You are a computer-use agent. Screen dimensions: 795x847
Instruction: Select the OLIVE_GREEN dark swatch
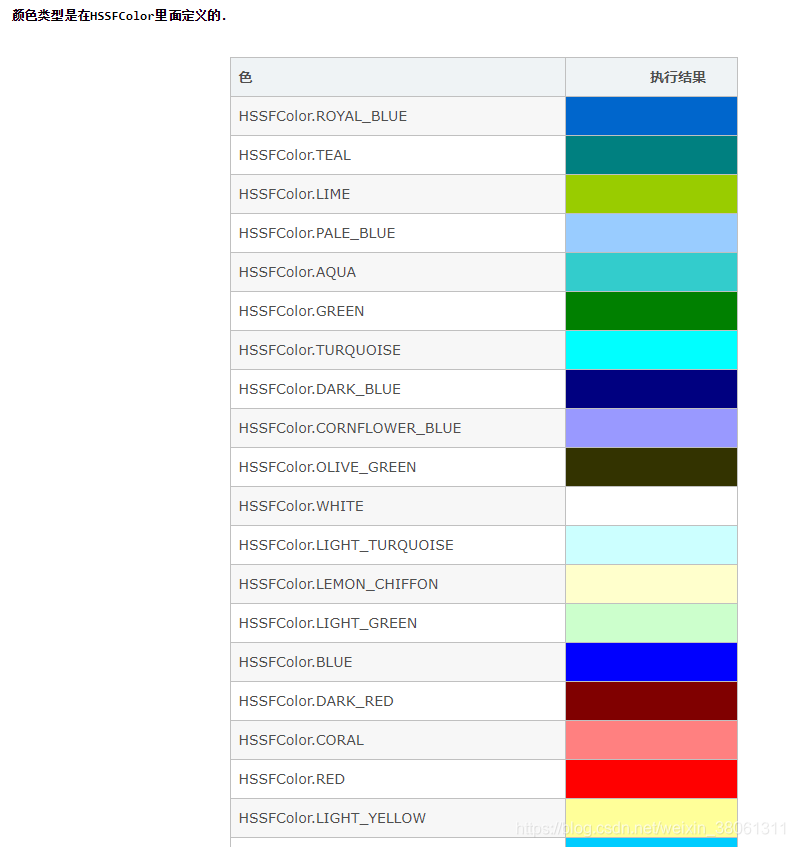coord(651,467)
